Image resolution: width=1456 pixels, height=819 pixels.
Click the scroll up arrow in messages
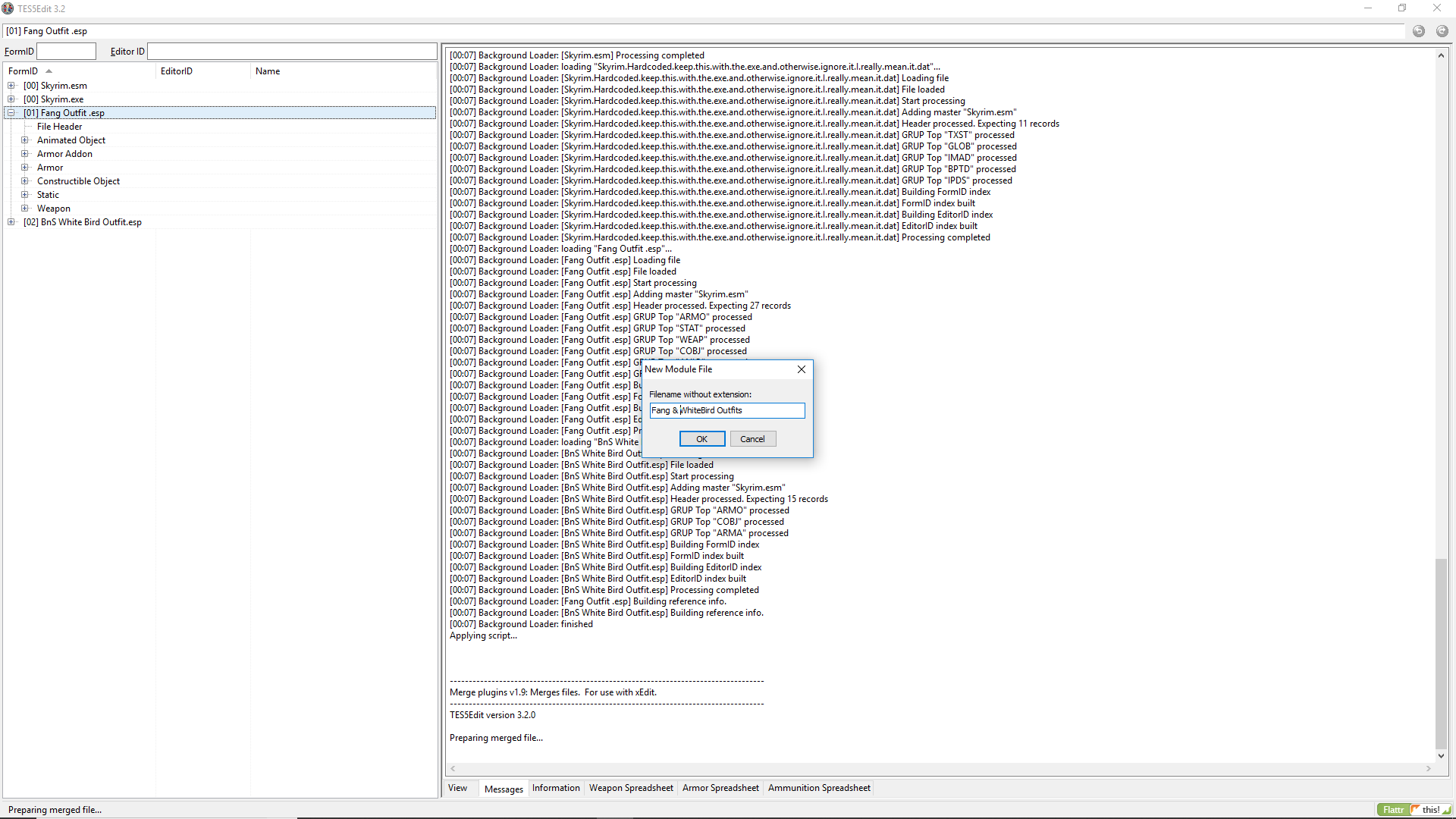pyautogui.click(x=1441, y=55)
